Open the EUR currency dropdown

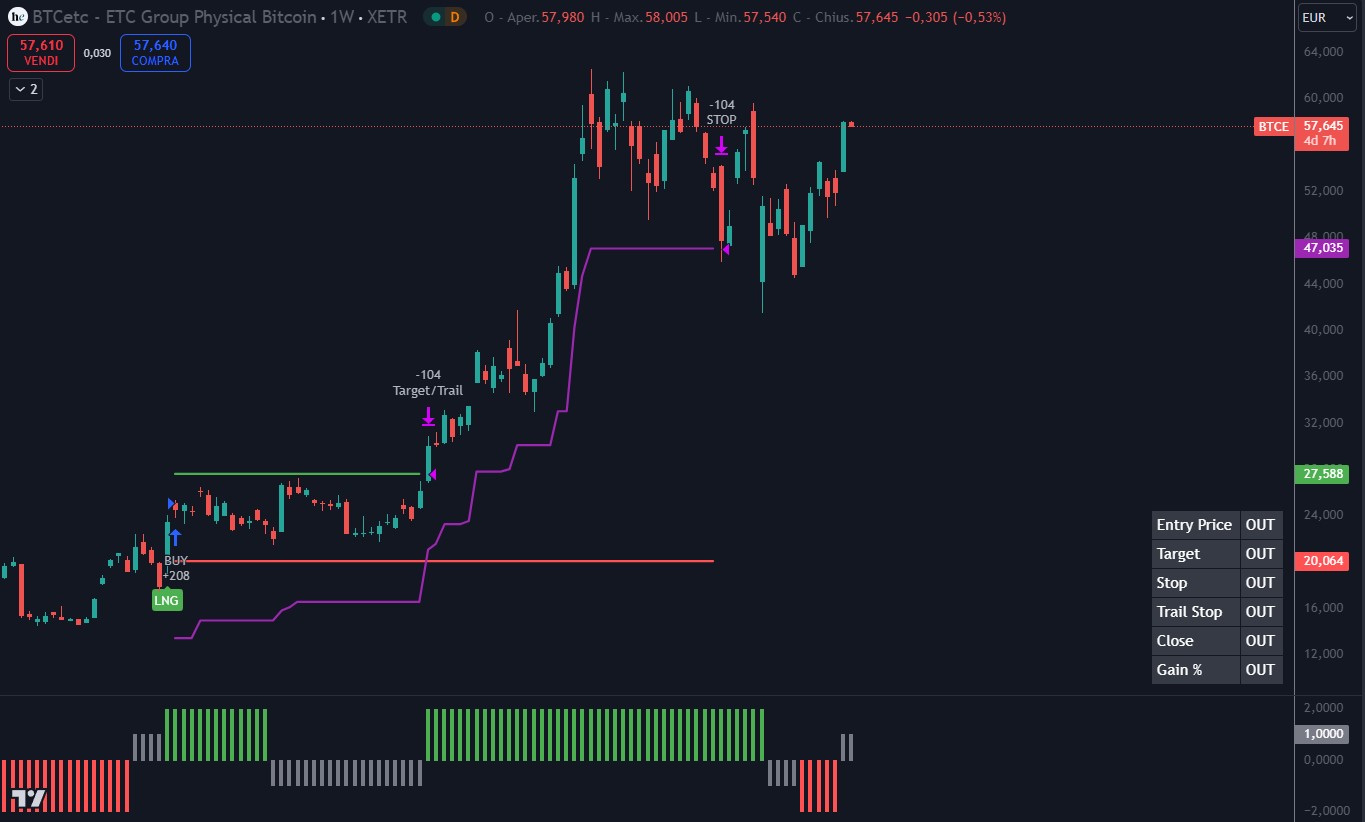[x=1326, y=18]
